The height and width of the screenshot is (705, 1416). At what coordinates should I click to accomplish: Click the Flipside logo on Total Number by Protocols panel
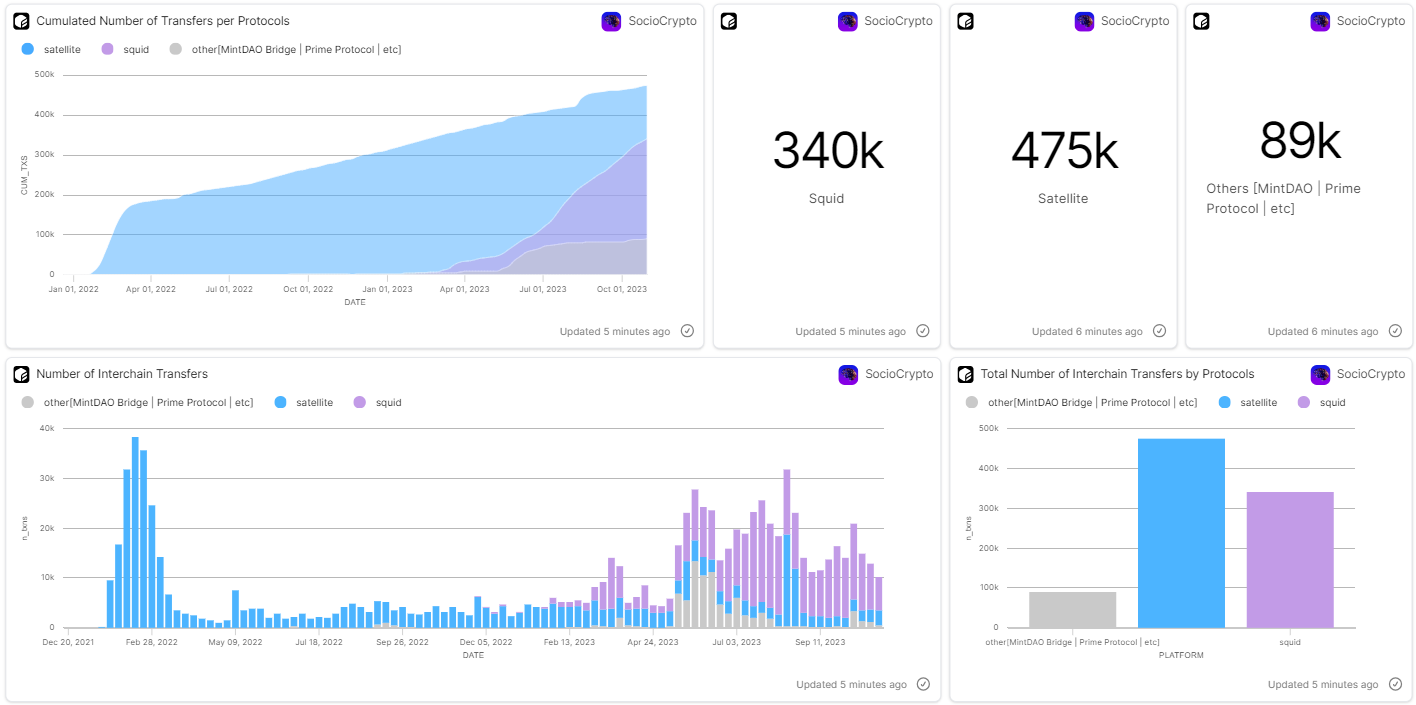965,374
